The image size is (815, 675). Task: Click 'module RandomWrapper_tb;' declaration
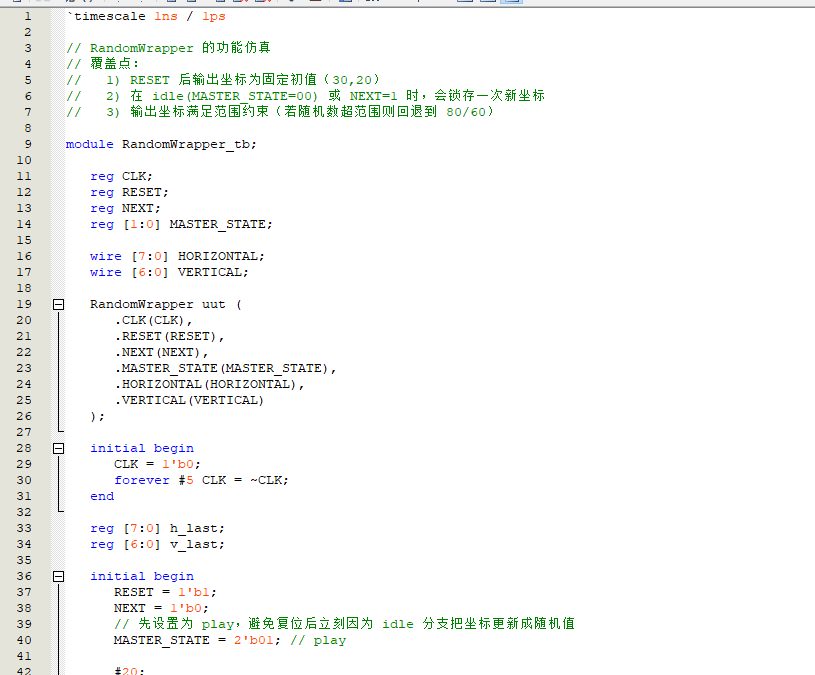(x=161, y=144)
